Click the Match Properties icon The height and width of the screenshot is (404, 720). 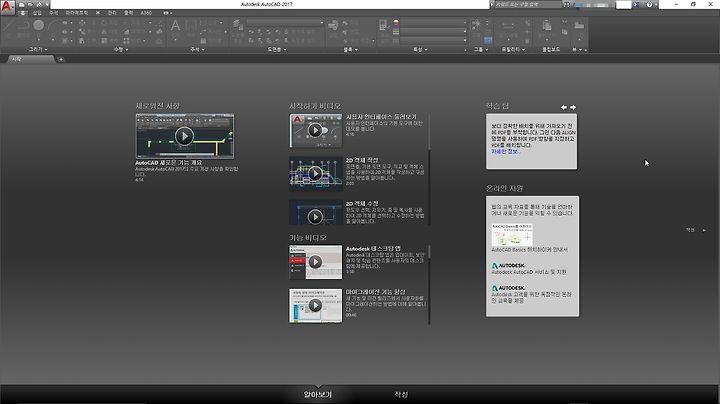point(383,25)
